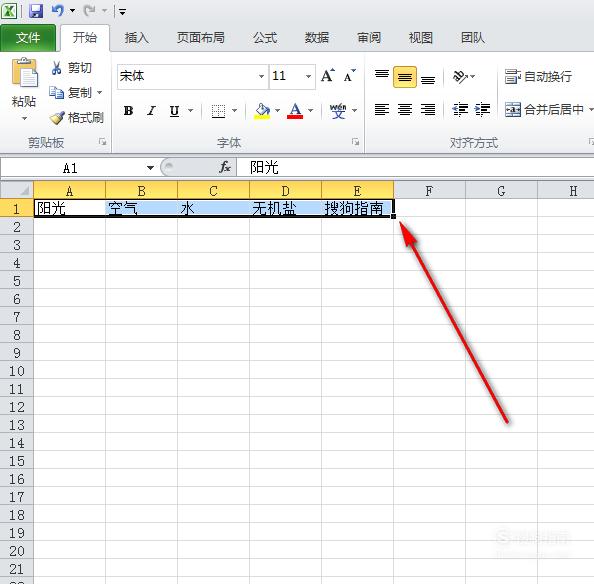Select cell containing 无机盐
Screen dimensions: 594x584
coord(285,208)
